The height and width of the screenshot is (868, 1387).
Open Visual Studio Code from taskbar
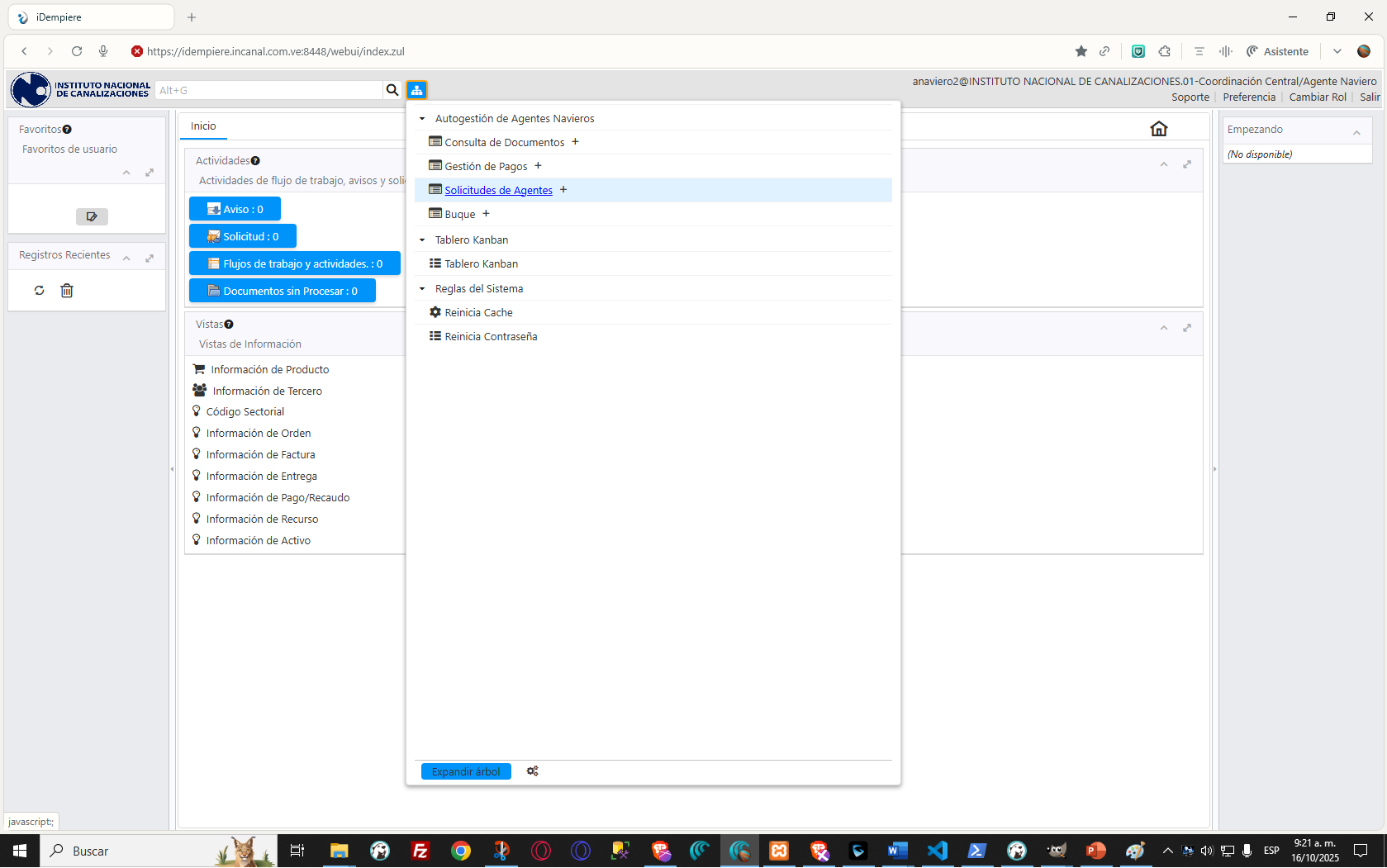pos(937,851)
